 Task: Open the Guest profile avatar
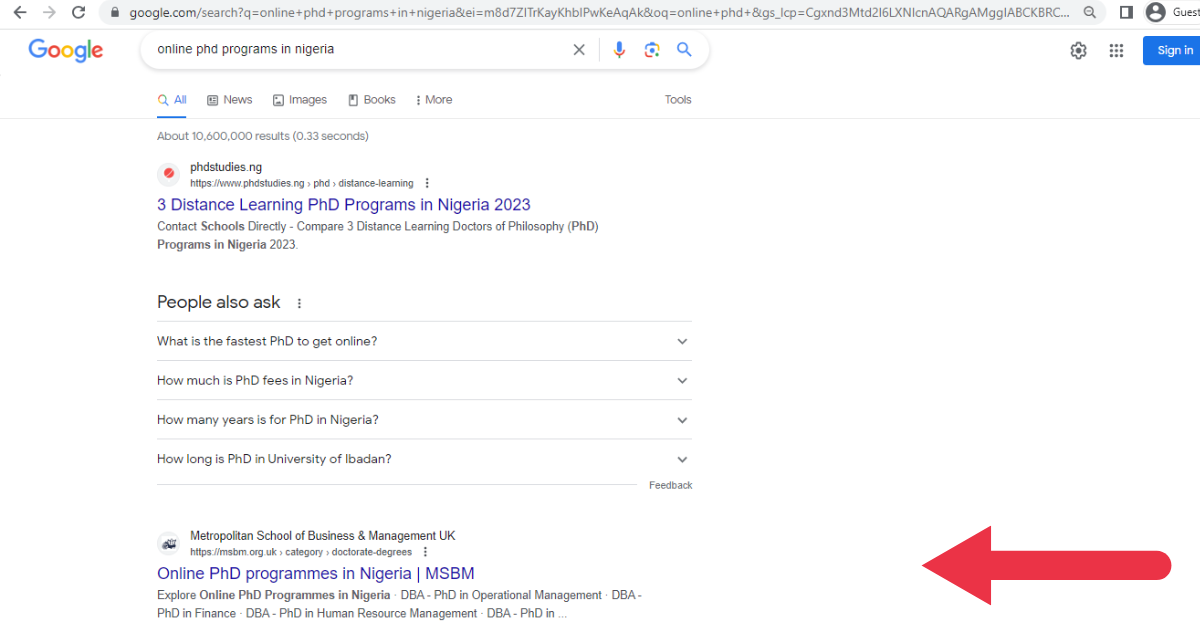[1156, 13]
